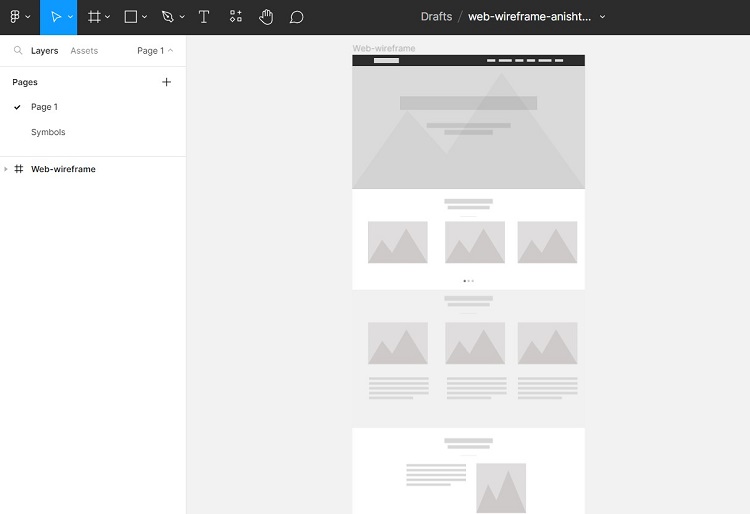Select the Rectangle shape tool
750x514 pixels.
pos(131,17)
